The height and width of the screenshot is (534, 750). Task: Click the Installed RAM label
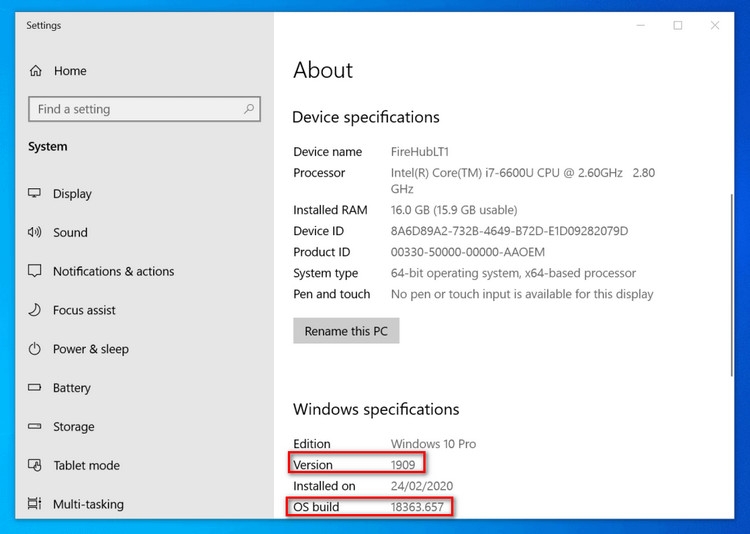click(331, 210)
